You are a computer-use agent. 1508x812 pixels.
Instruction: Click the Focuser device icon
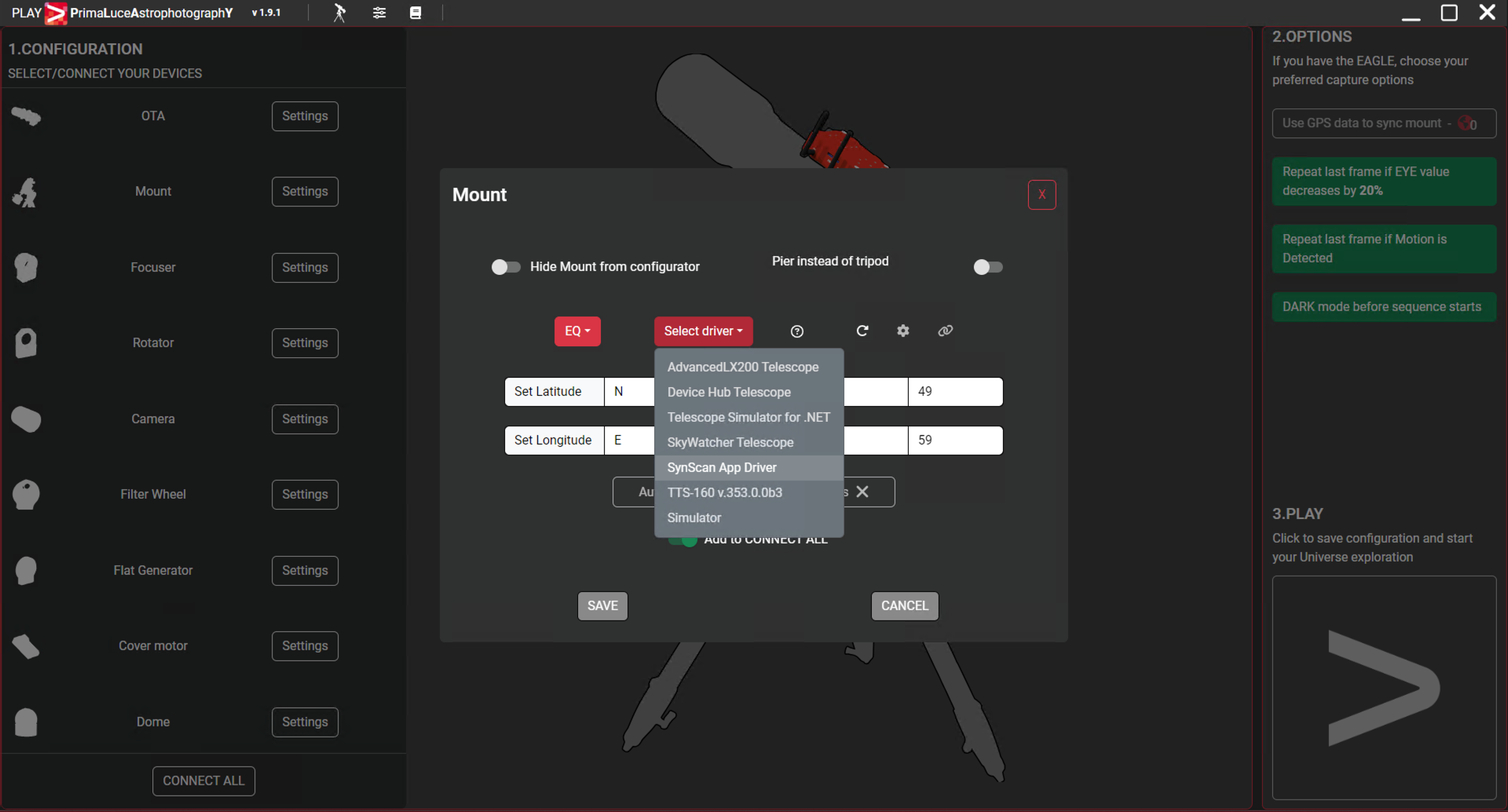pos(26,268)
